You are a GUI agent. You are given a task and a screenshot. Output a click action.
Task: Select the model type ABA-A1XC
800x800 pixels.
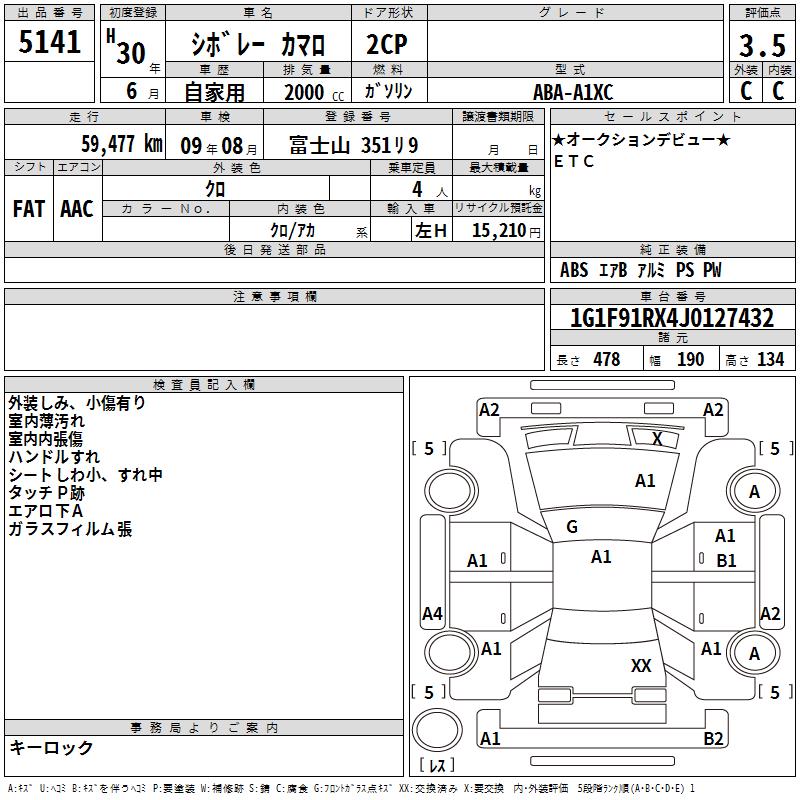(x=573, y=92)
